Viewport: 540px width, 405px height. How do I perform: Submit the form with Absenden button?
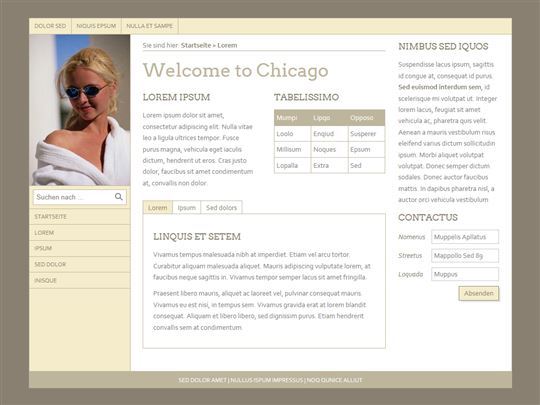click(x=479, y=293)
